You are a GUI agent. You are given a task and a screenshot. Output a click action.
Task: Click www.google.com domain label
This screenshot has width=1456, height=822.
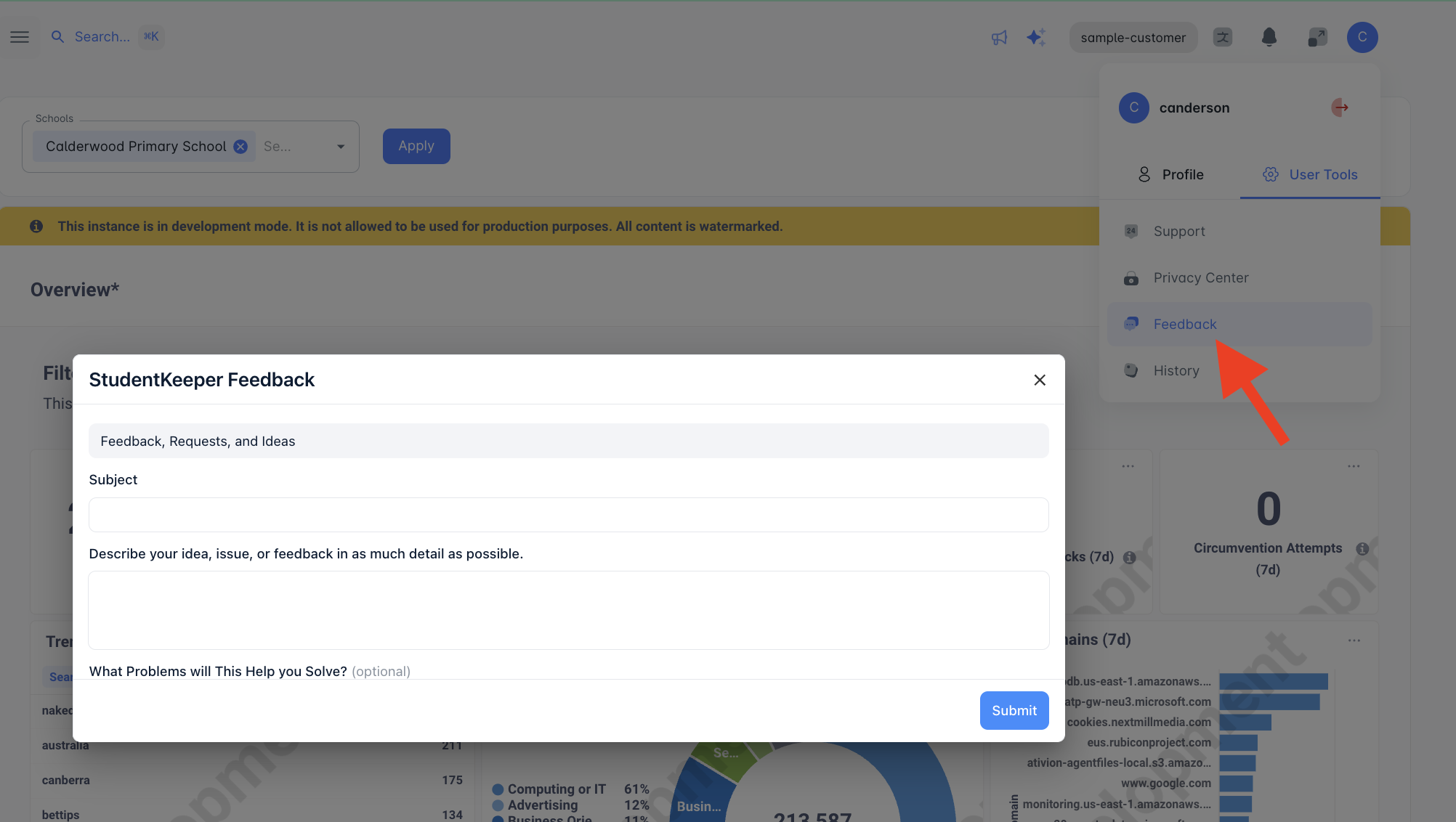click(x=1165, y=783)
